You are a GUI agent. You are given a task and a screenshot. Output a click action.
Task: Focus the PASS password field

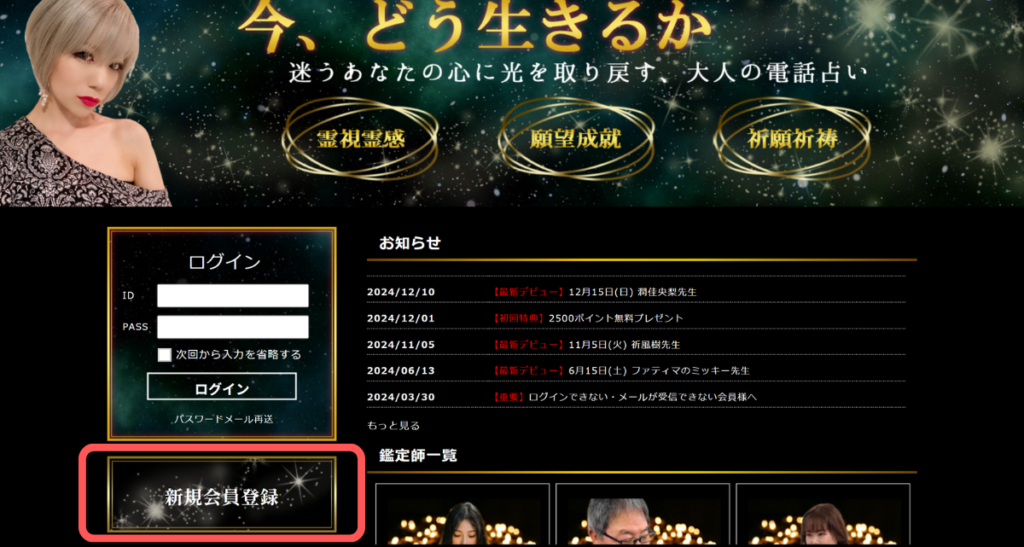pos(232,327)
